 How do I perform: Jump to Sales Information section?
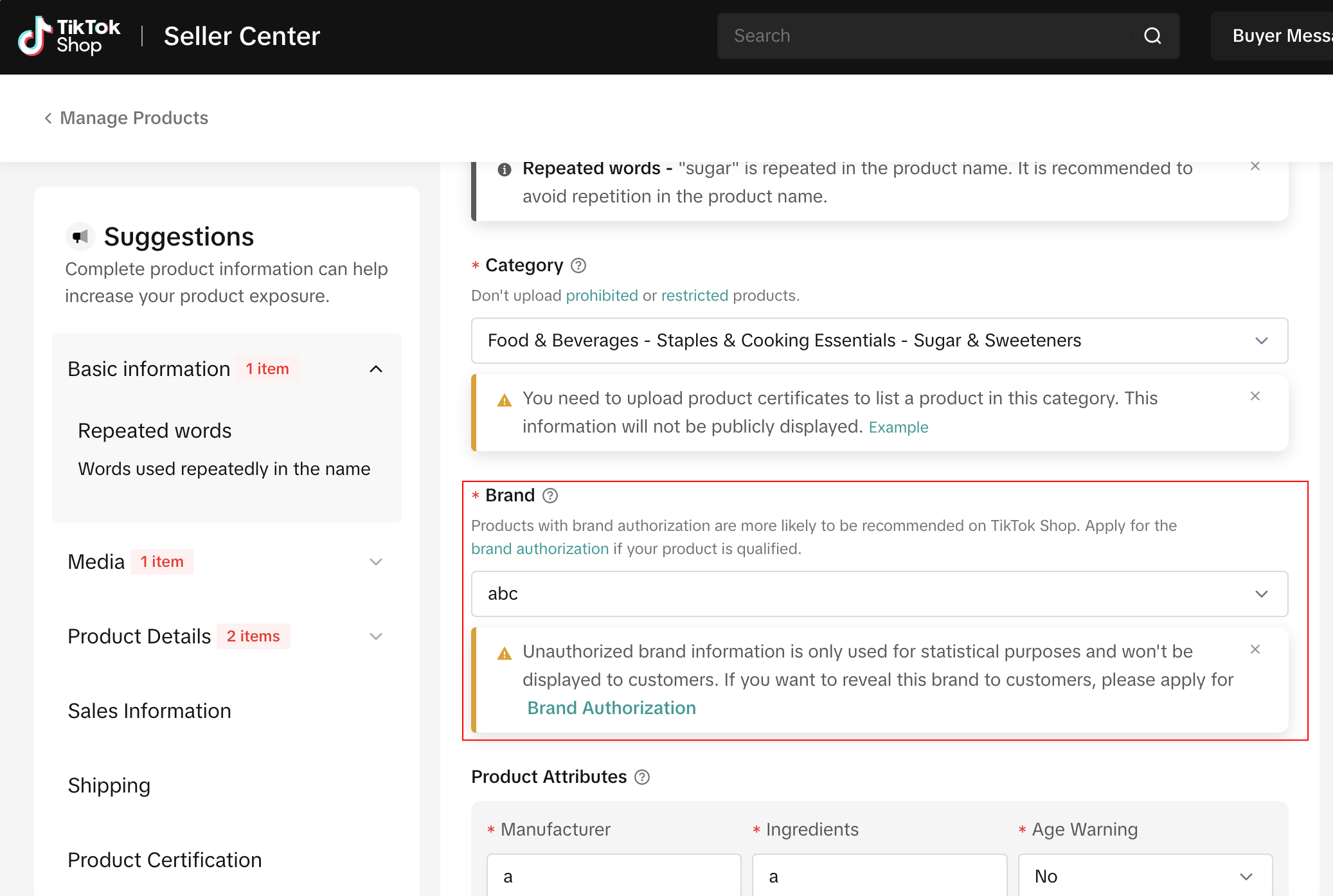(149, 711)
